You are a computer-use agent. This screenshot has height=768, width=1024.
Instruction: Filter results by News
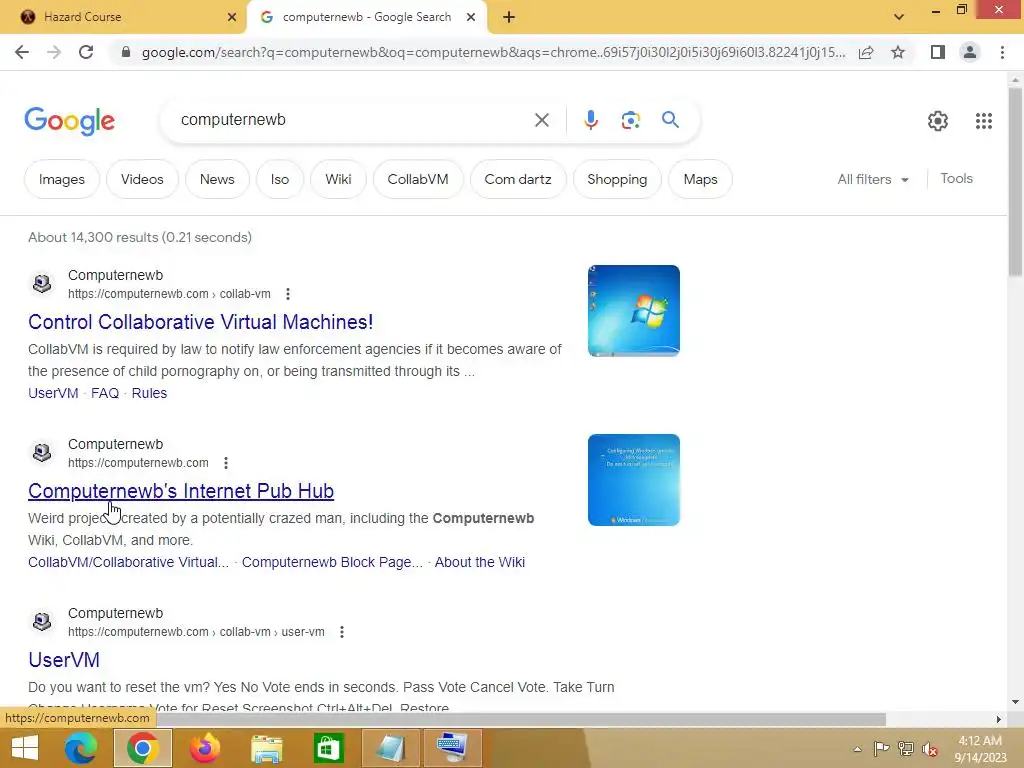pos(217,179)
